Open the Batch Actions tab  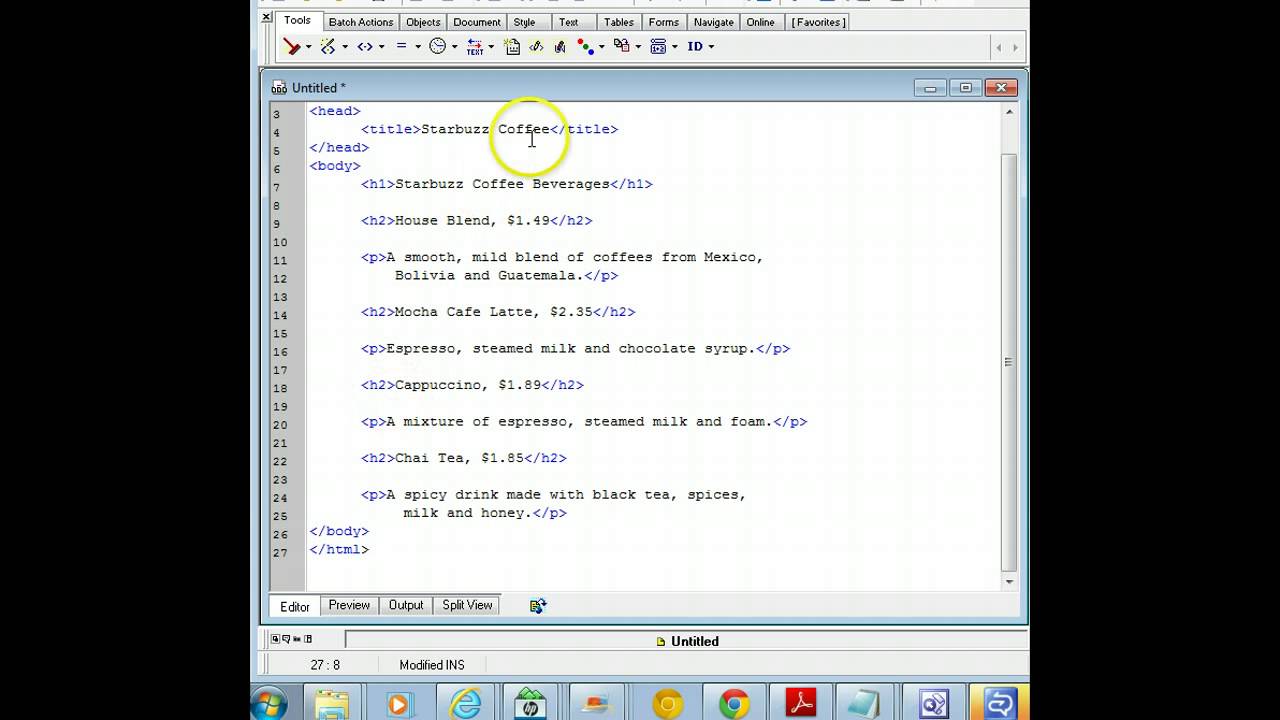pos(361,22)
